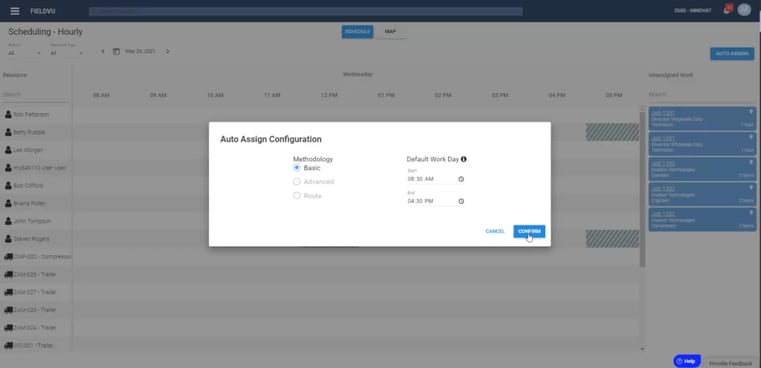Go to the next day arrow
Screen dimensions: 761x368
[168, 51]
